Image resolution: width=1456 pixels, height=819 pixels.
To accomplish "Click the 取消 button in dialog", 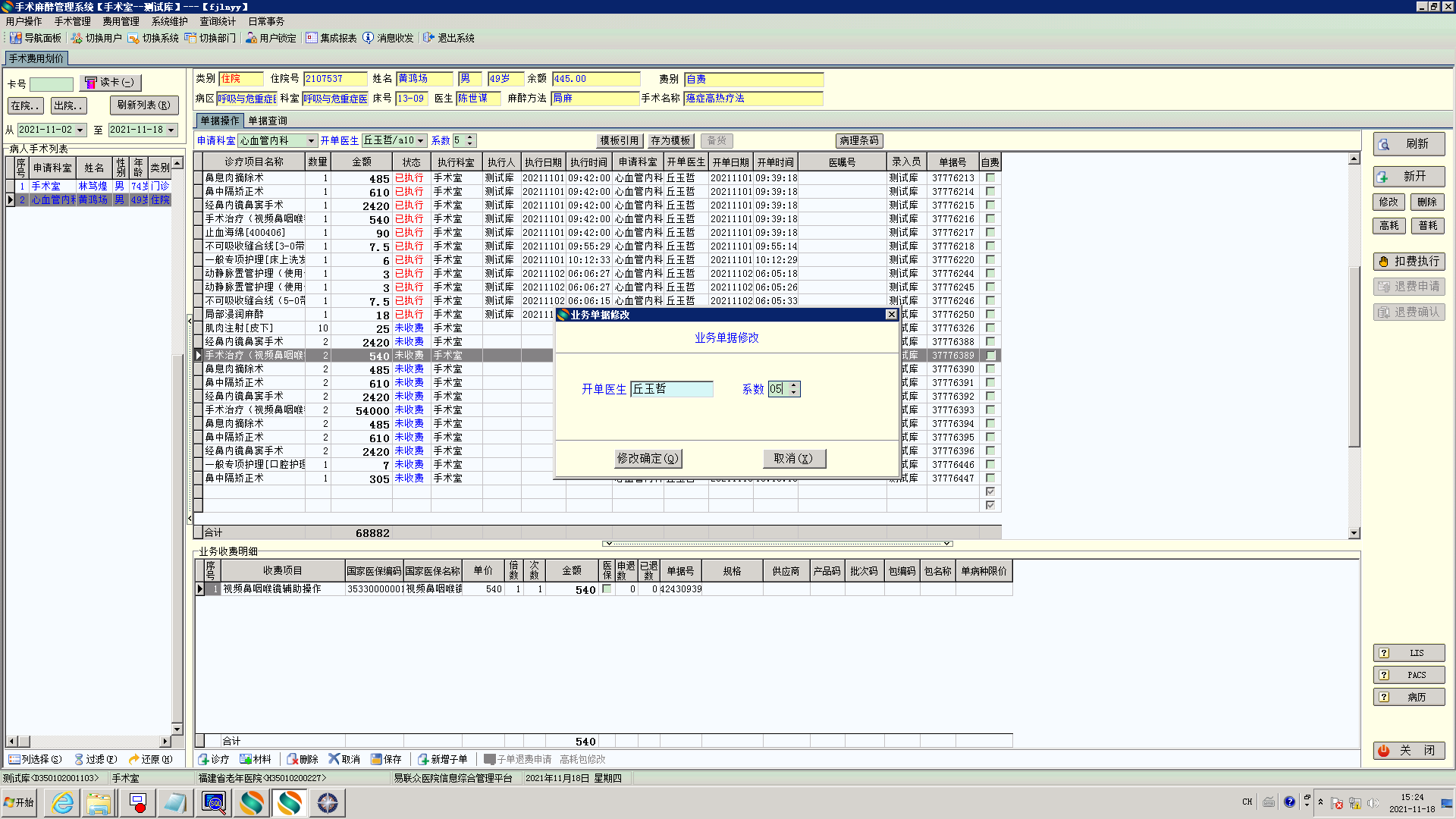I will click(793, 459).
